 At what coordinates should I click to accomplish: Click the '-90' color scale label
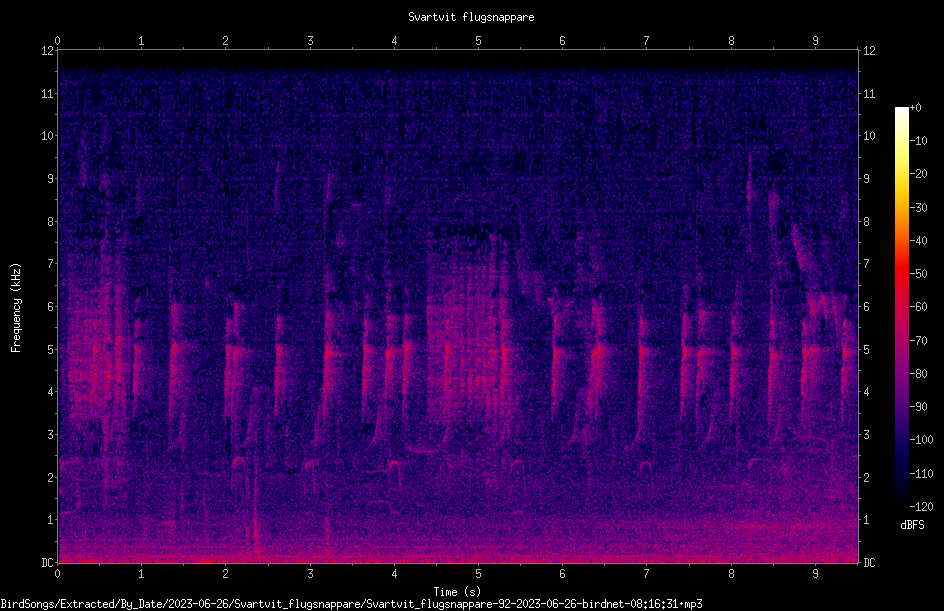tap(918, 407)
